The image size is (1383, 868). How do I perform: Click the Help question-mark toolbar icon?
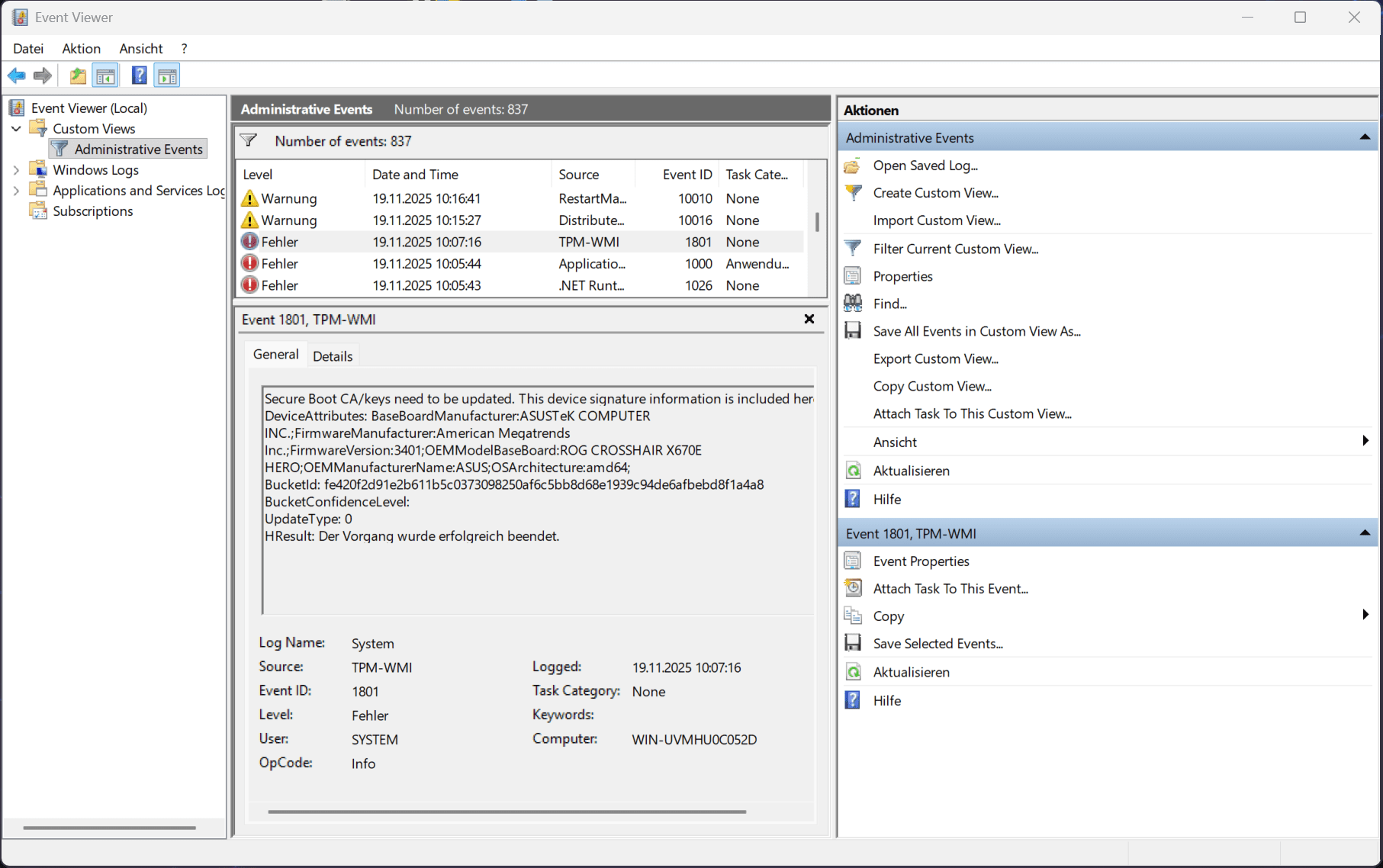(x=139, y=75)
